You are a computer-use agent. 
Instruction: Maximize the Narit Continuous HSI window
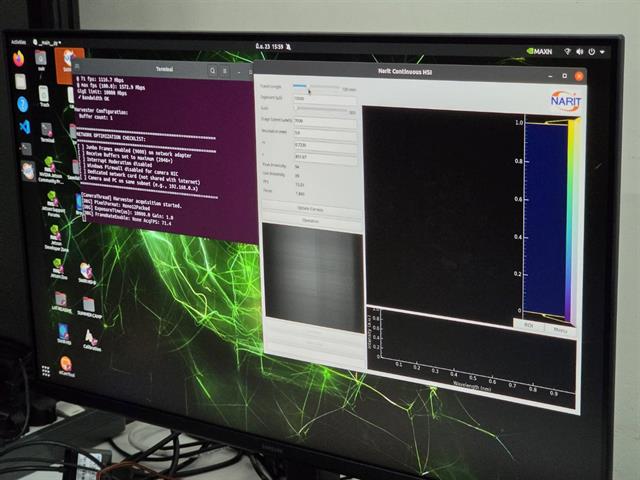tap(564, 76)
